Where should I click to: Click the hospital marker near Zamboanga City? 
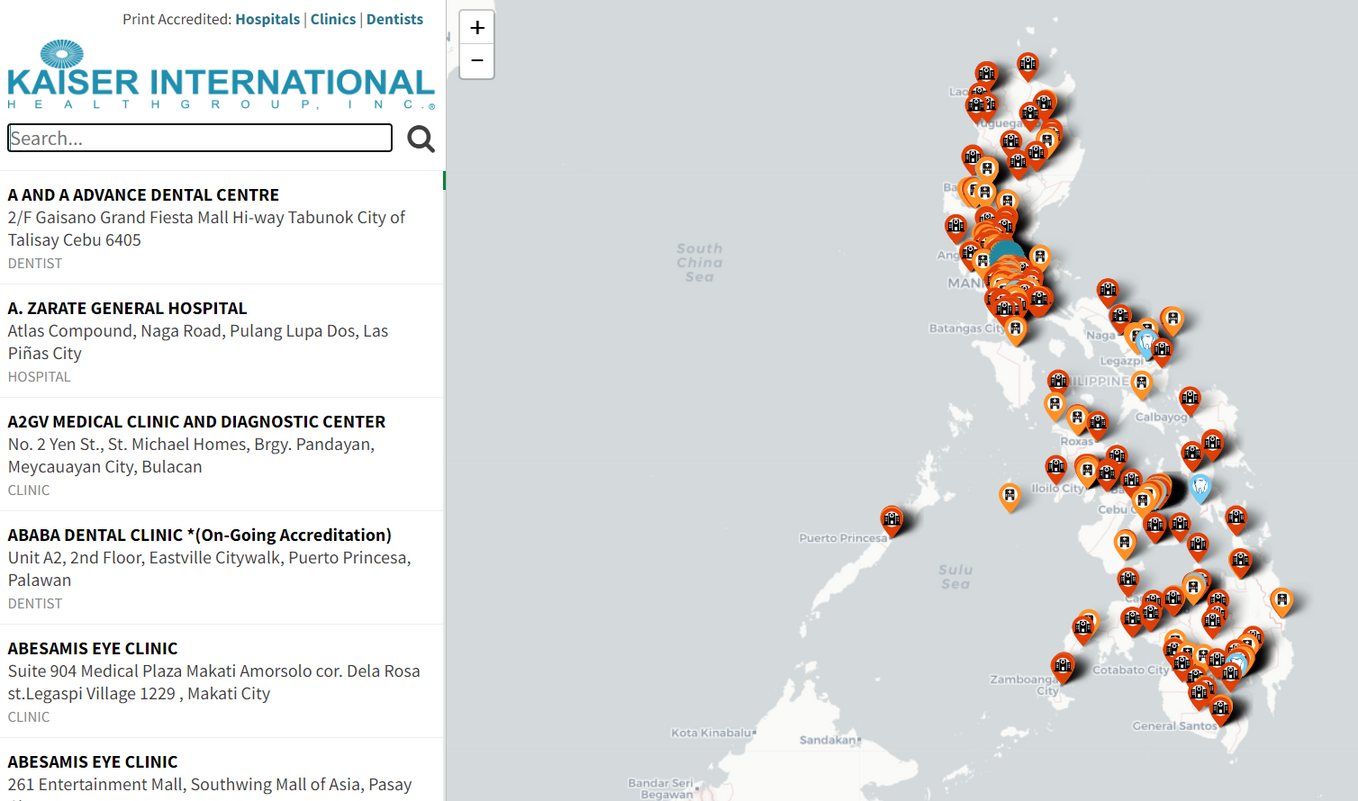click(1063, 665)
